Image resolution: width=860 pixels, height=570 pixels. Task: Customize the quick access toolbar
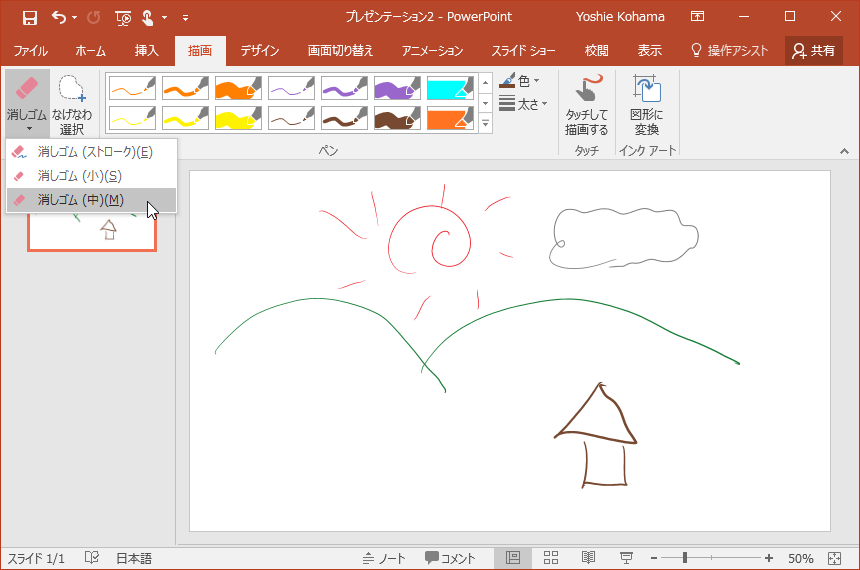[185, 18]
